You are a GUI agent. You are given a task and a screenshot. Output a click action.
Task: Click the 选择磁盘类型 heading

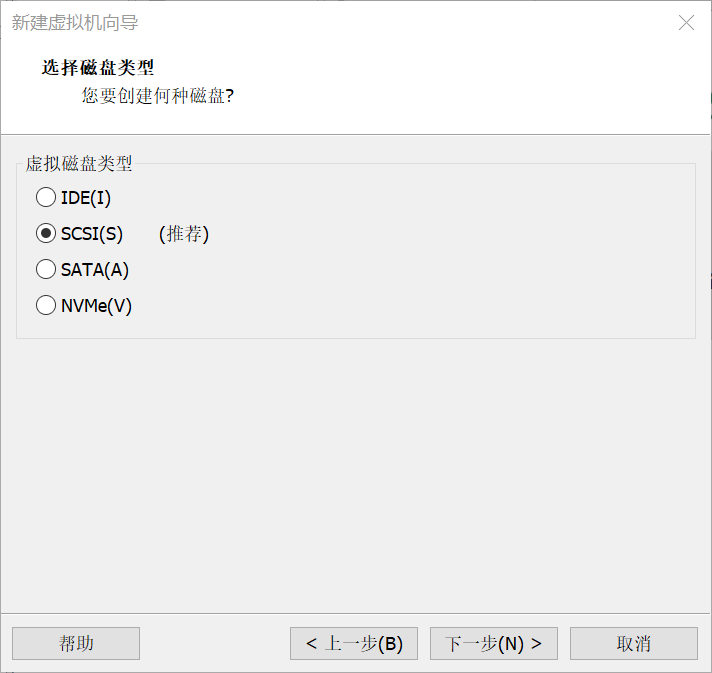(x=98, y=68)
